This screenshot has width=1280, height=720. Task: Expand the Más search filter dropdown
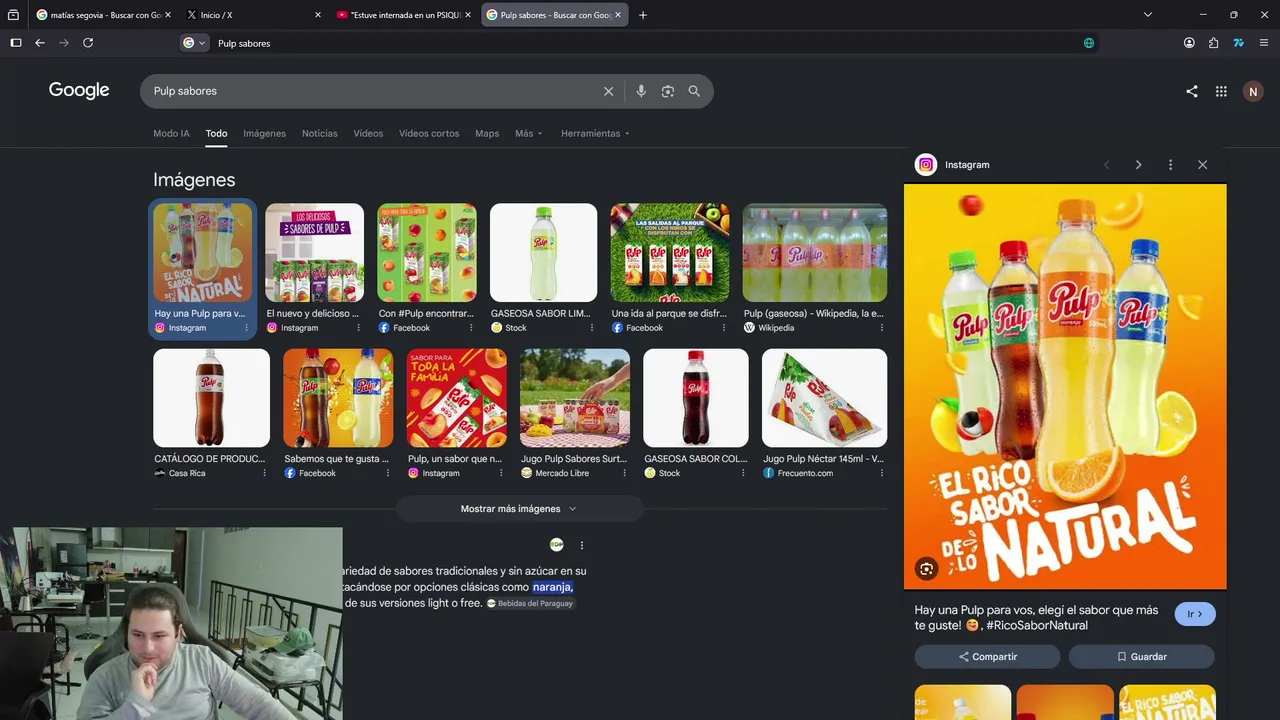click(529, 133)
